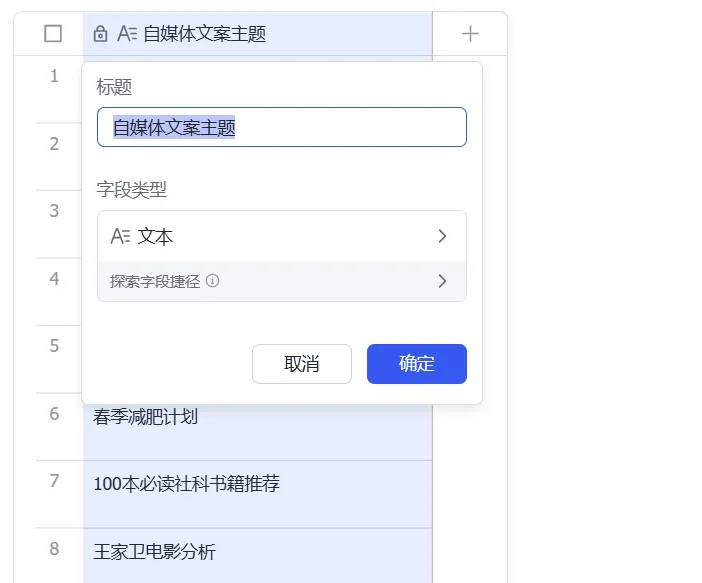Click info icon beside 探索字段捷径
The image size is (702, 583).
point(212,281)
